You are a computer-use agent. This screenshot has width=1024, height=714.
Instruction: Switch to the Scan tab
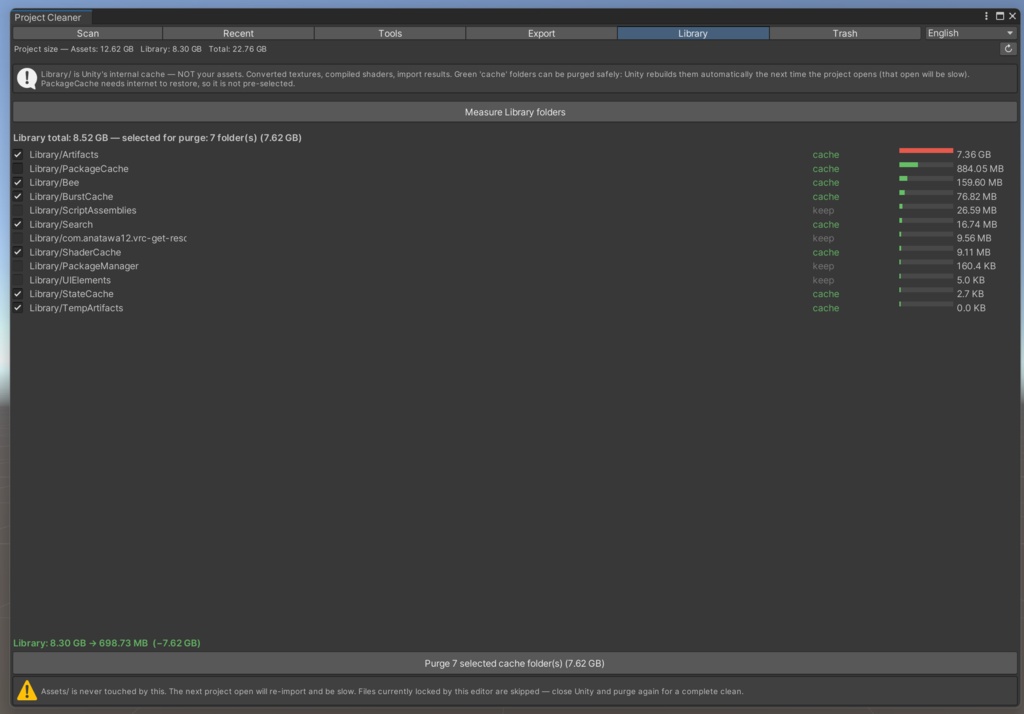(x=88, y=33)
